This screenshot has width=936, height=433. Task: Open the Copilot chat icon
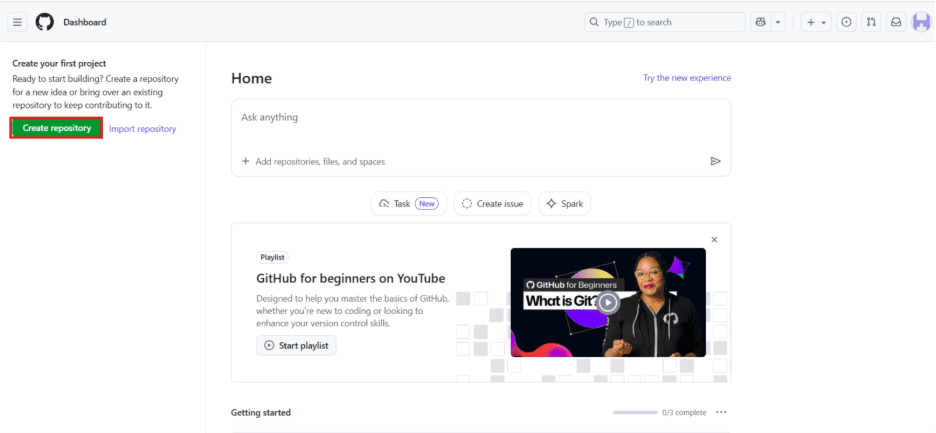760,22
